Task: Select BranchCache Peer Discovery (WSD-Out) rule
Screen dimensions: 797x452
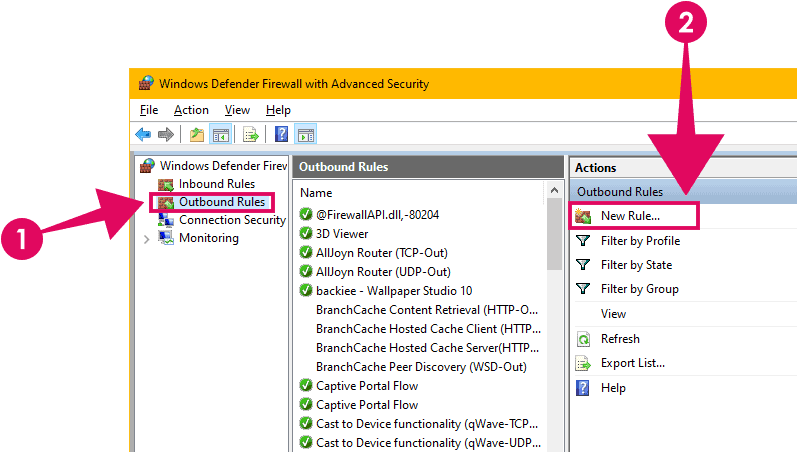Action: [x=421, y=367]
